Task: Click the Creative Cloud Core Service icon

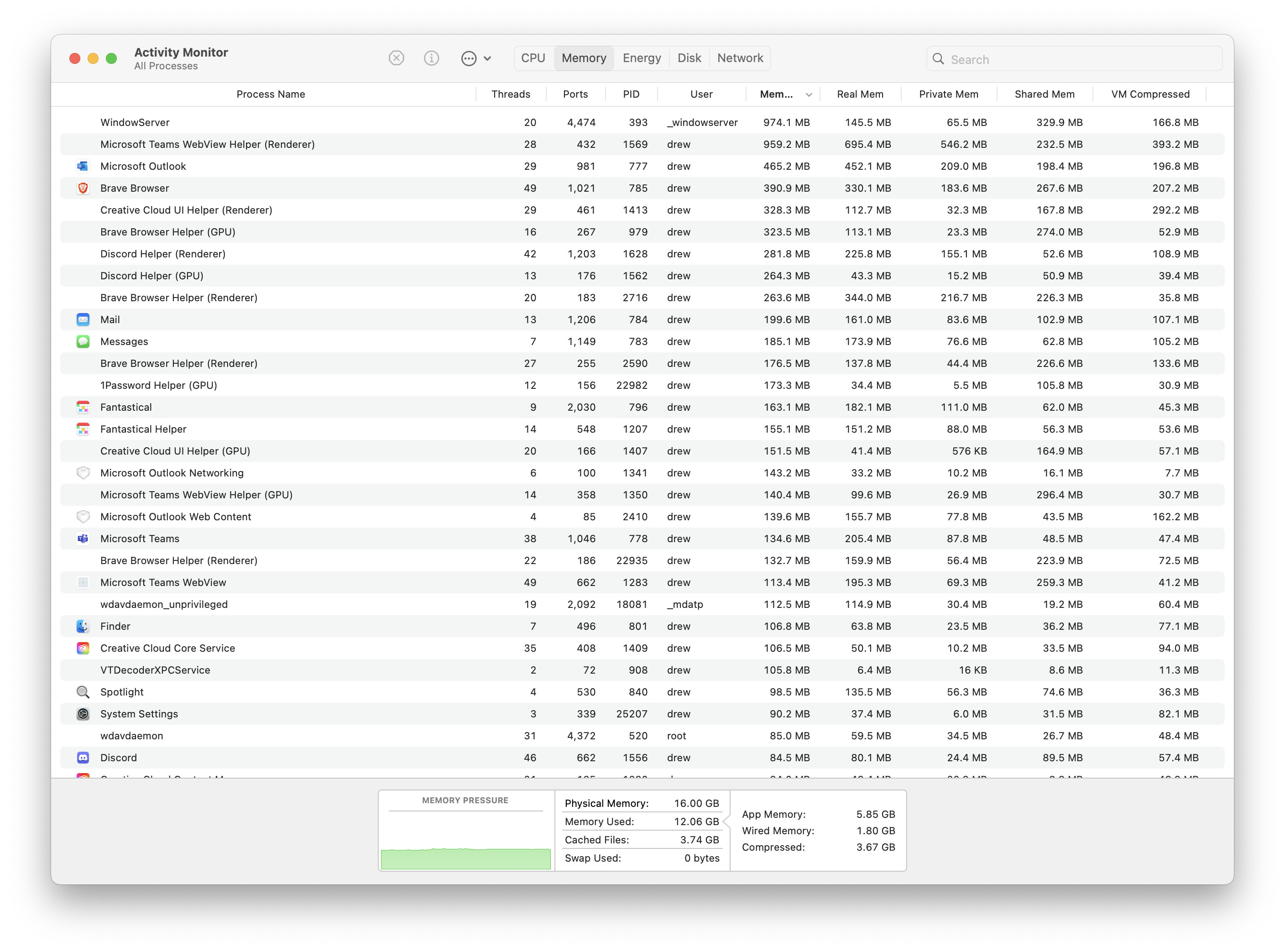Action: [x=83, y=648]
